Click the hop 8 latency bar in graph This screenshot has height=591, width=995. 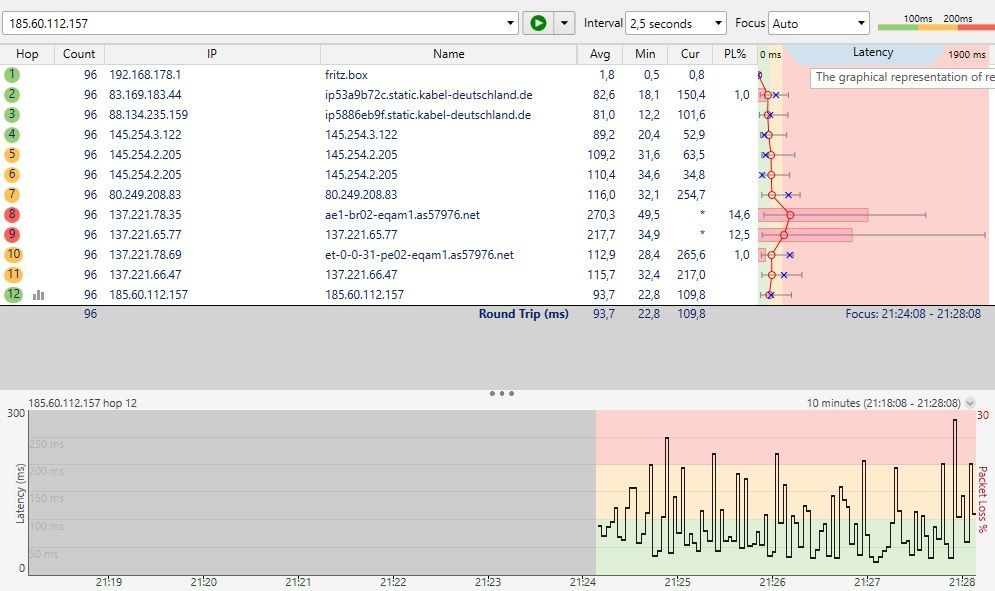[x=813, y=215]
